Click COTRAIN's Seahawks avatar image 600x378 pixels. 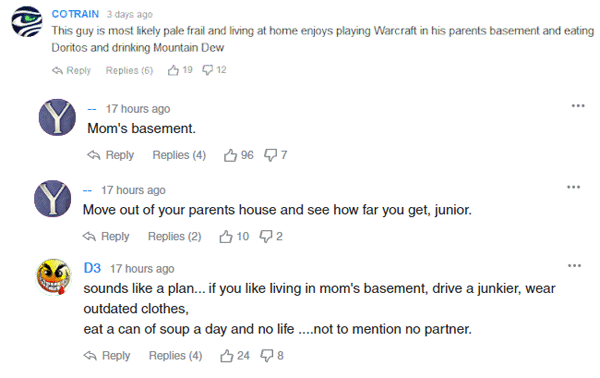27,22
